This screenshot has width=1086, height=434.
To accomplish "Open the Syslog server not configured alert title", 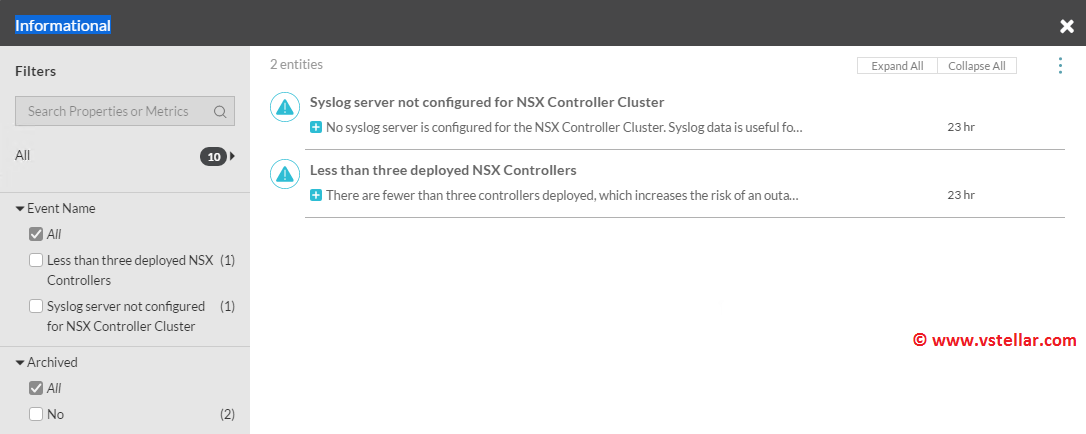I will pyautogui.click(x=487, y=102).
